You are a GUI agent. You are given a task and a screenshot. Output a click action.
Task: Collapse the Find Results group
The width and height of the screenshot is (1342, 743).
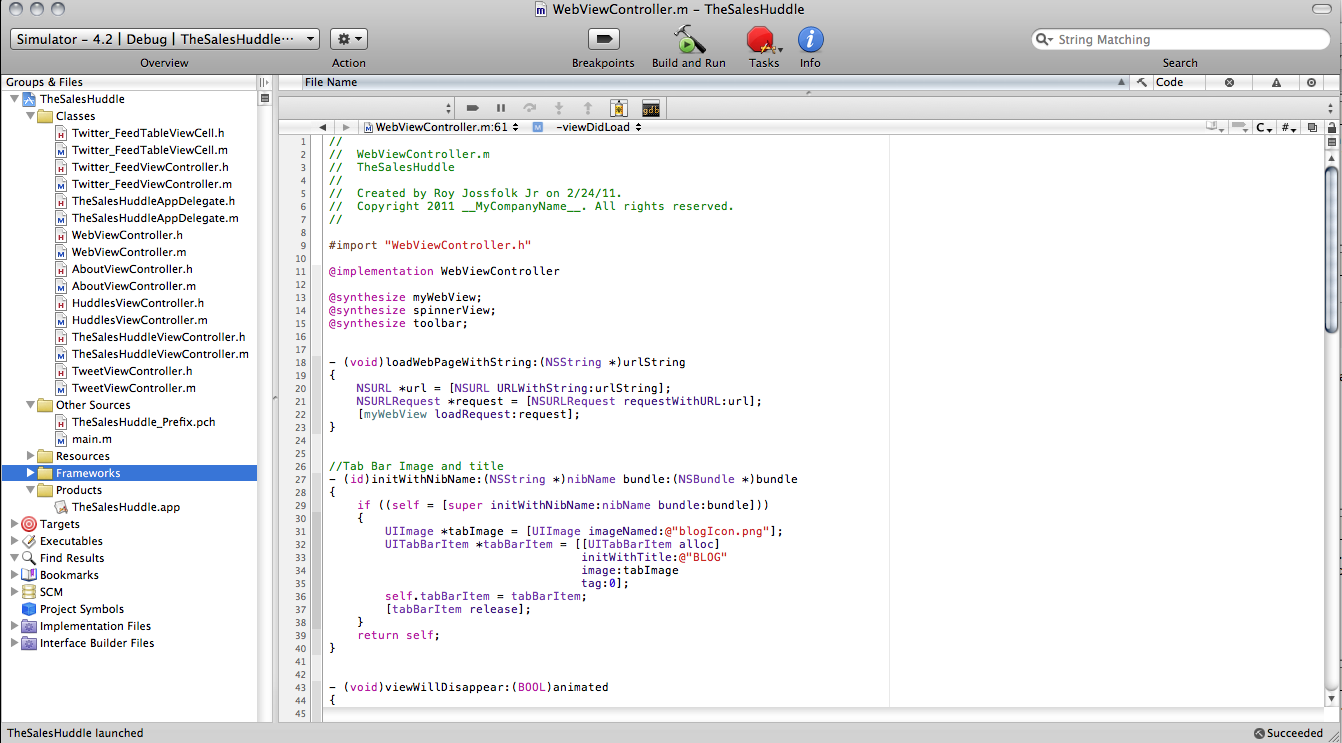(14, 558)
